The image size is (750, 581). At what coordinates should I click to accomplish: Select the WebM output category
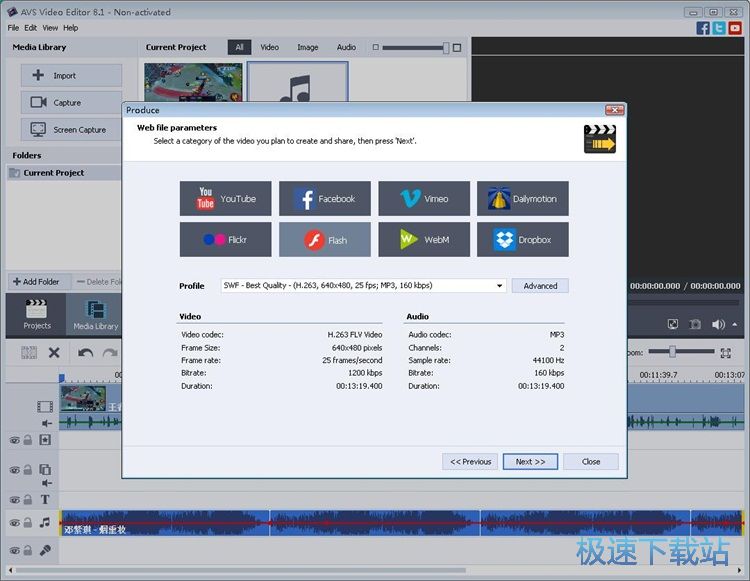[424, 239]
